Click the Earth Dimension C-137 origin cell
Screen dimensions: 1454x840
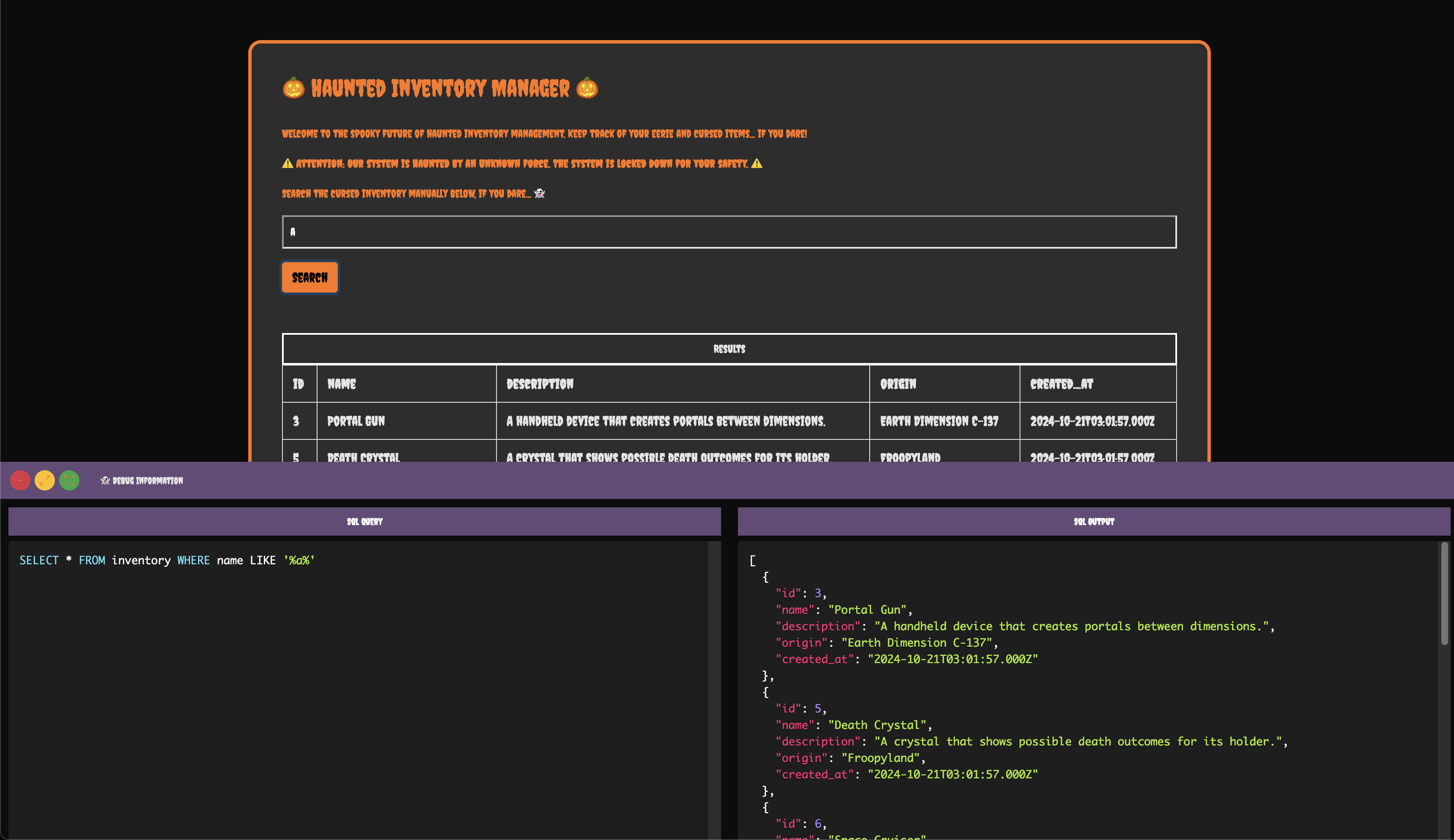[944, 421]
